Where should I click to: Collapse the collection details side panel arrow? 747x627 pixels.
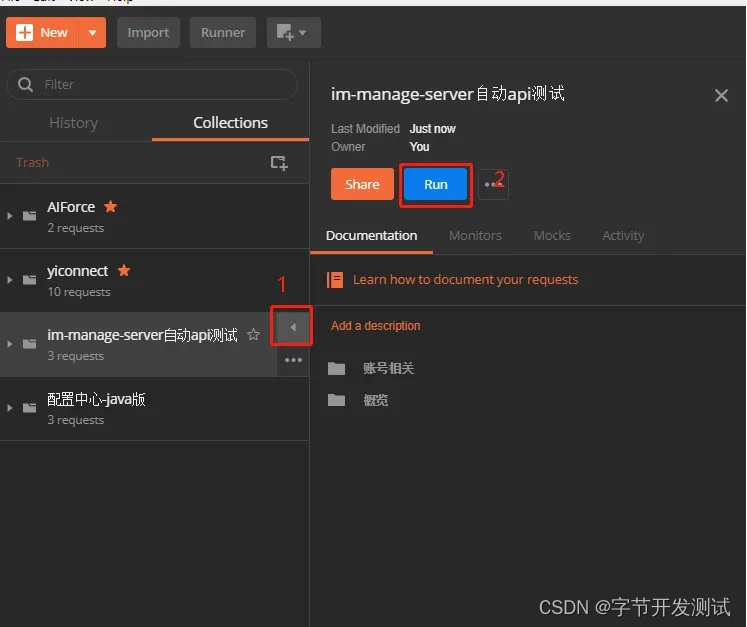(x=292, y=327)
